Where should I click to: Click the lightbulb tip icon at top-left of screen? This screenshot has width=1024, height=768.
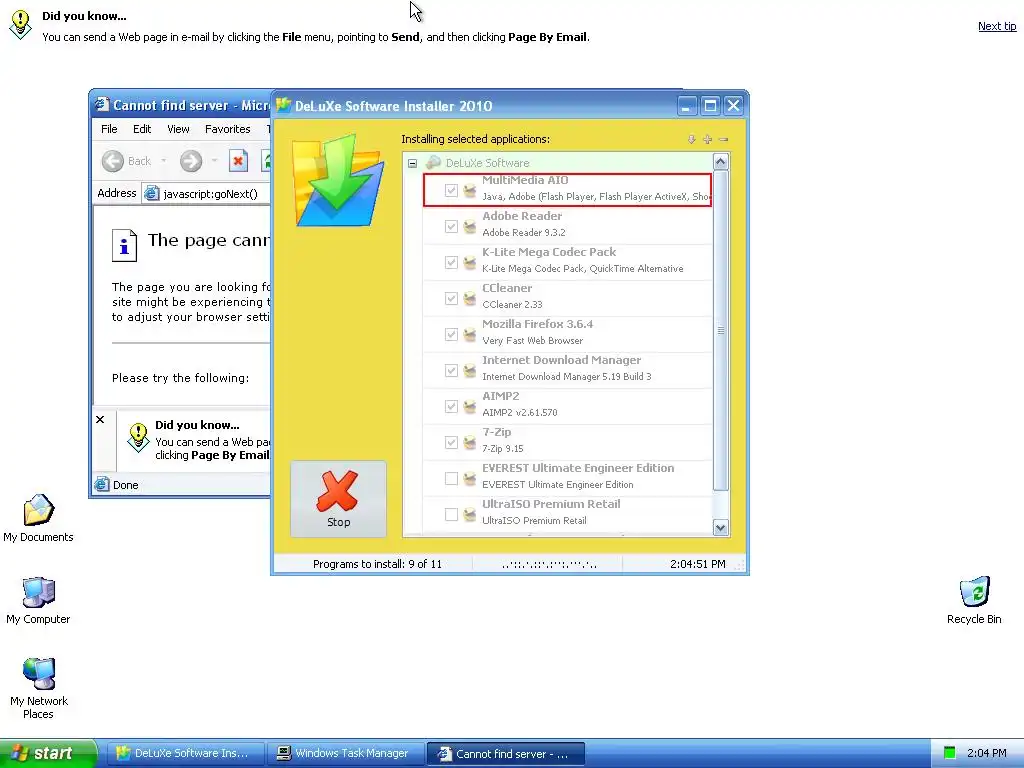tap(20, 25)
